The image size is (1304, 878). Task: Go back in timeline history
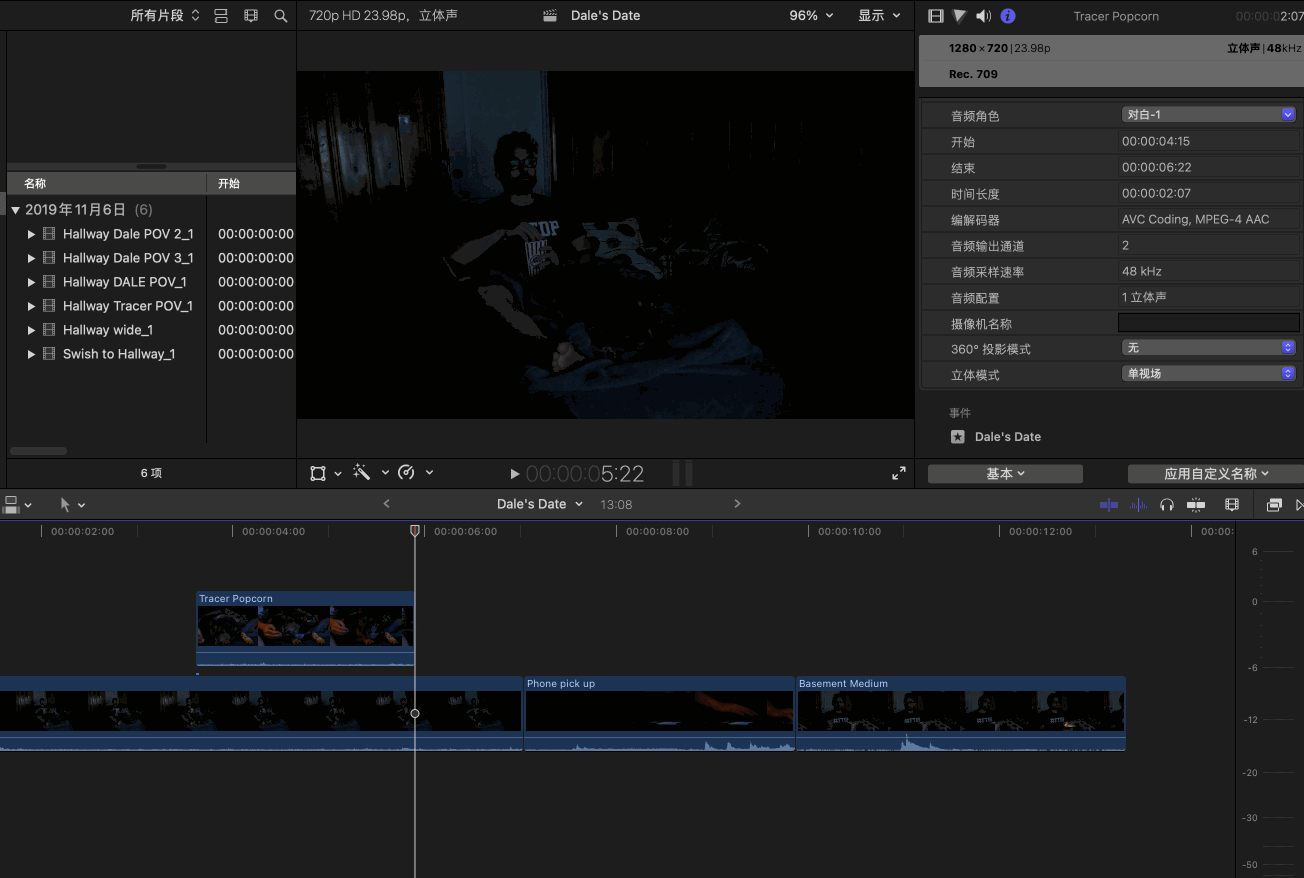tap(387, 504)
